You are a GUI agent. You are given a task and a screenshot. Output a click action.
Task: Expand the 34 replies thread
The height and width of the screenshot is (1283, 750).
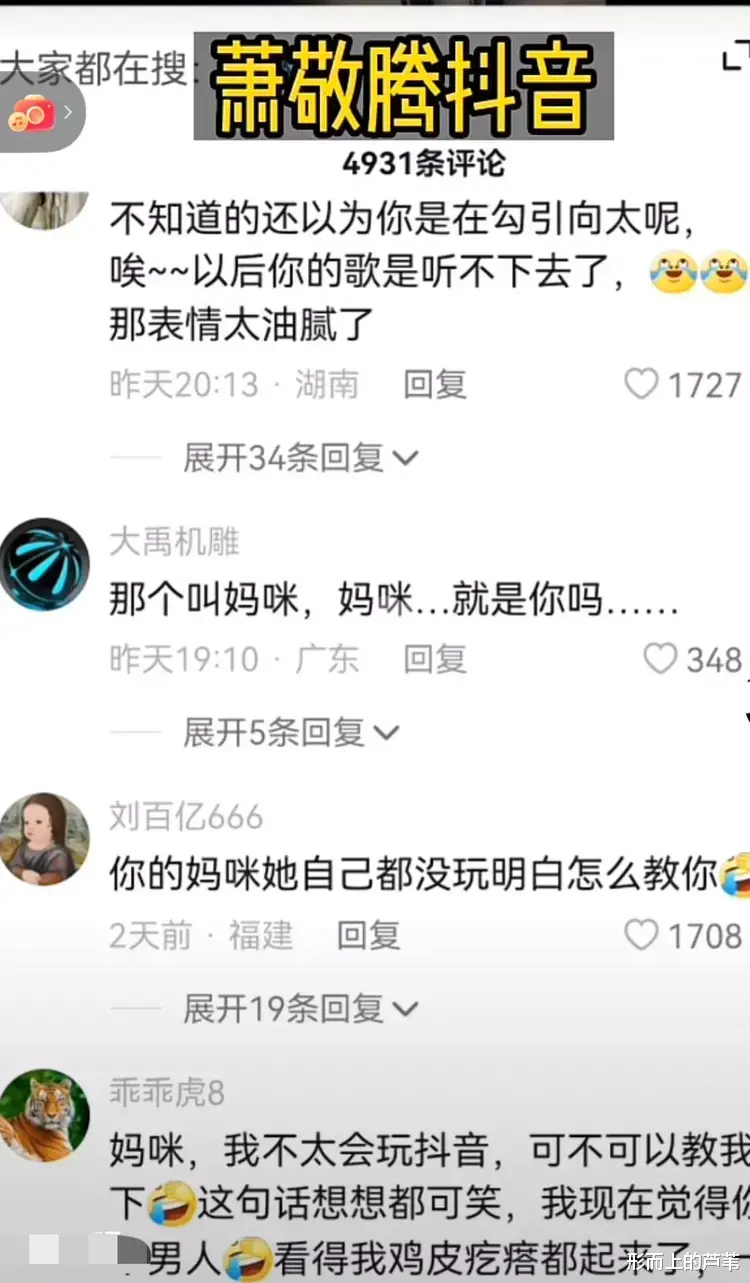pyautogui.click(x=300, y=458)
